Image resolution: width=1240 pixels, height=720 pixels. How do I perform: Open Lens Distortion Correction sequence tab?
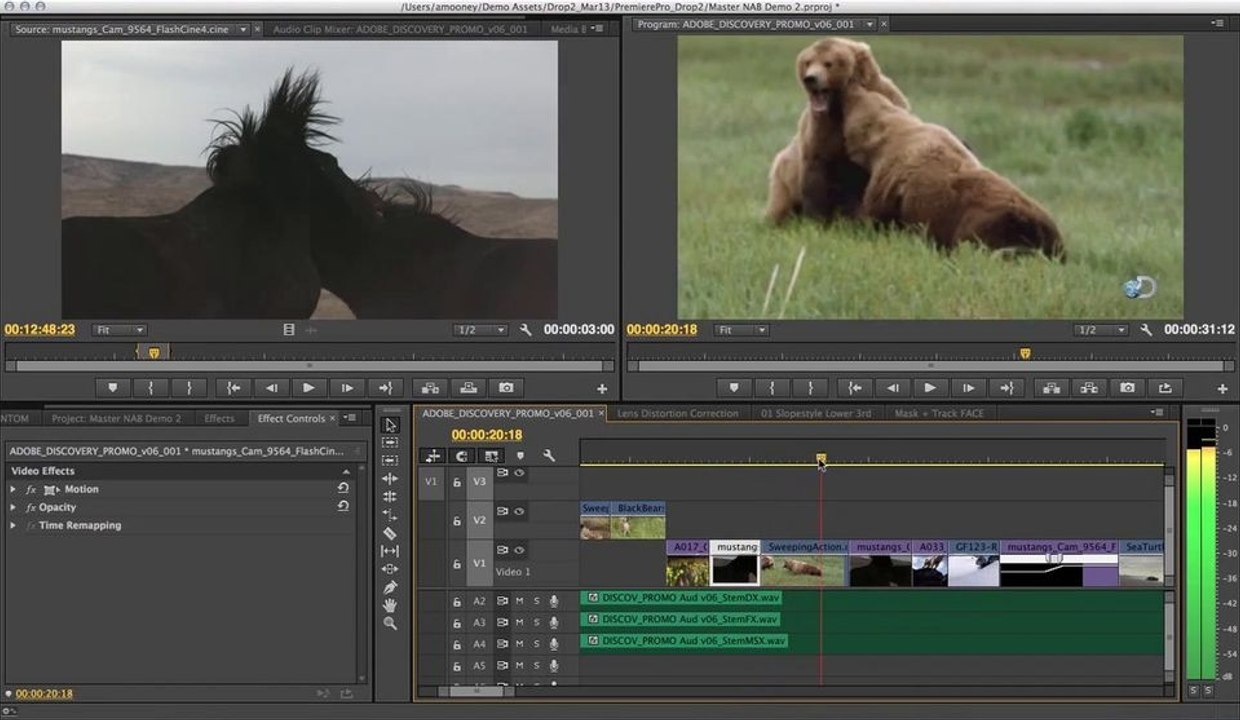coord(678,413)
